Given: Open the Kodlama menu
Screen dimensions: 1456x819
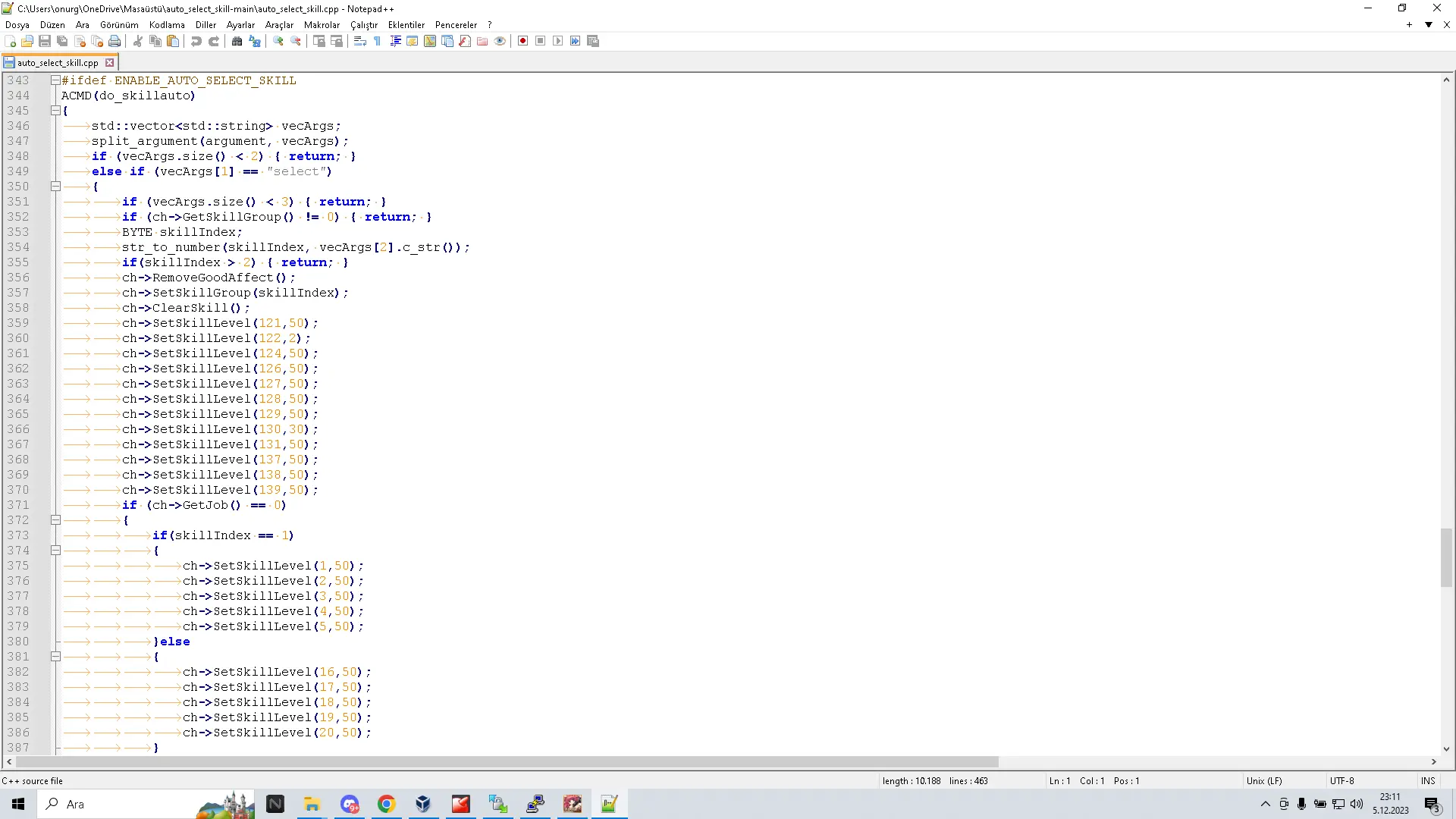Looking at the screenshot, I should (167, 24).
